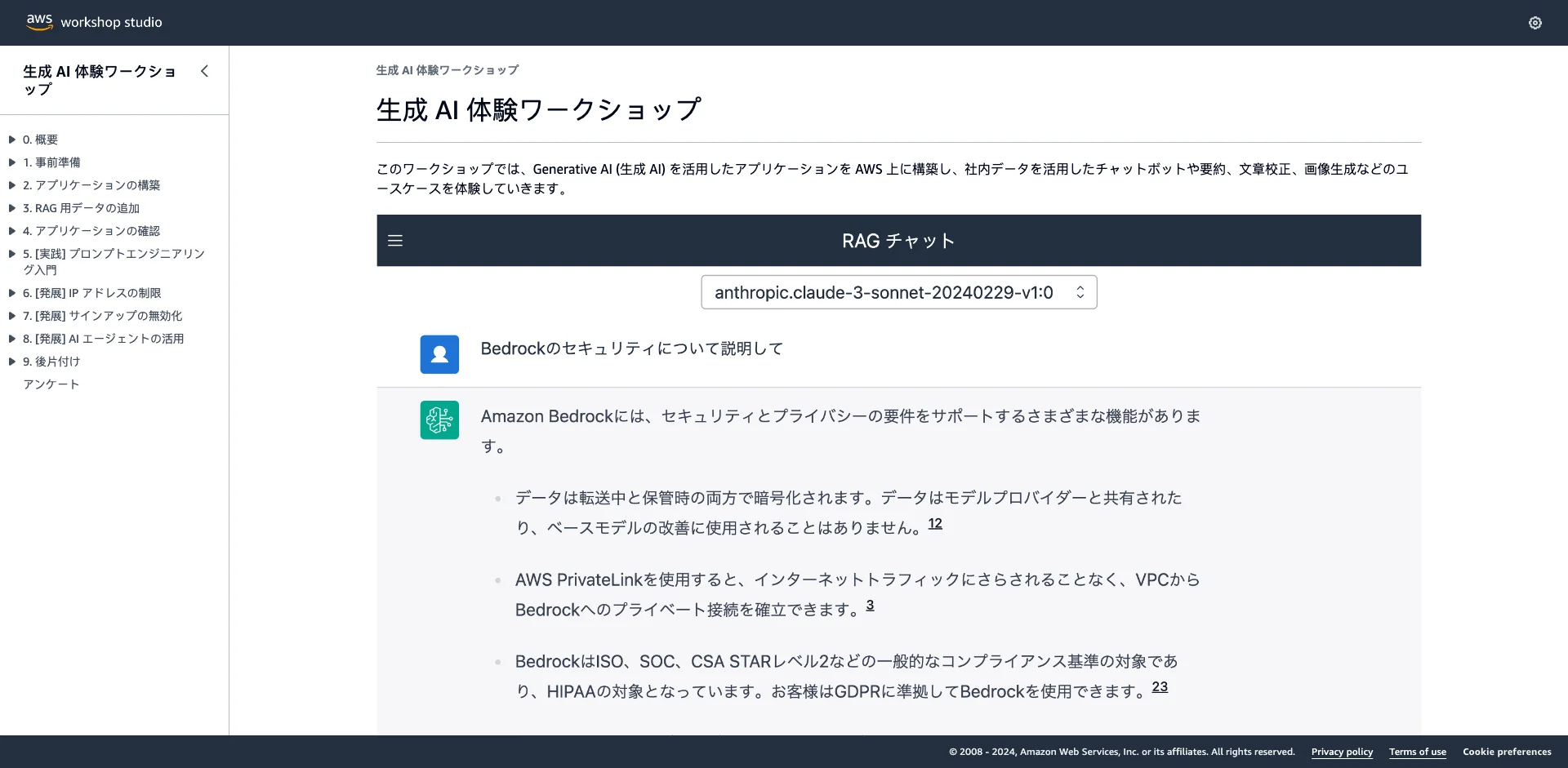Open the アンケート sidebar link
The image size is (1568, 768).
click(51, 384)
